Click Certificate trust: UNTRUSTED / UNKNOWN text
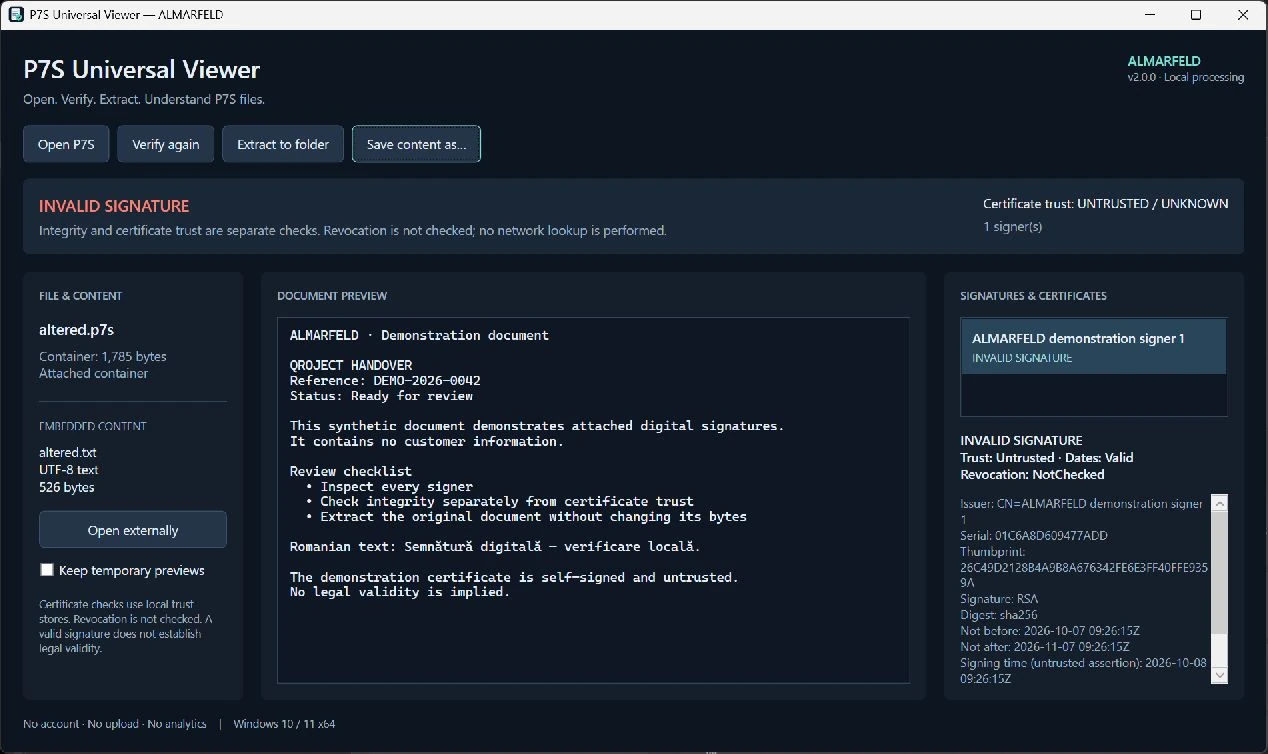The height and width of the screenshot is (754, 1268). [1106, 203]
